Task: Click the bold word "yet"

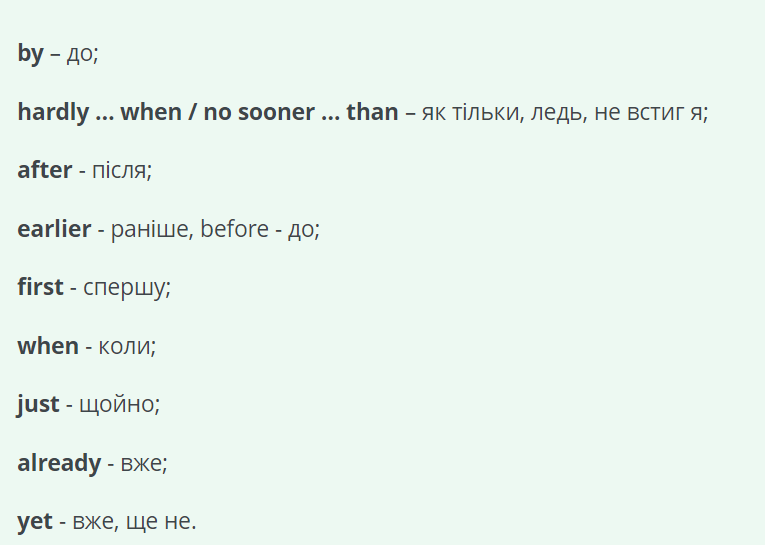Action: 35,522
